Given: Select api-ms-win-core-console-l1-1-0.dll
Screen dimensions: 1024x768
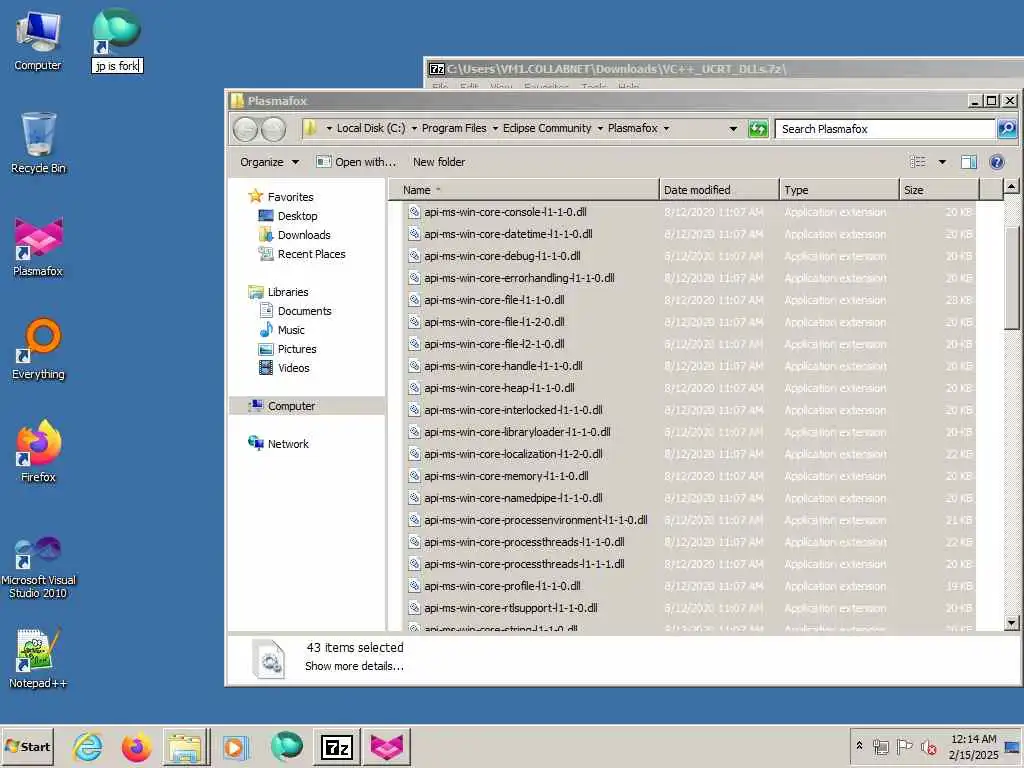Looking at the screenshot, I should (x=690, y=212).
